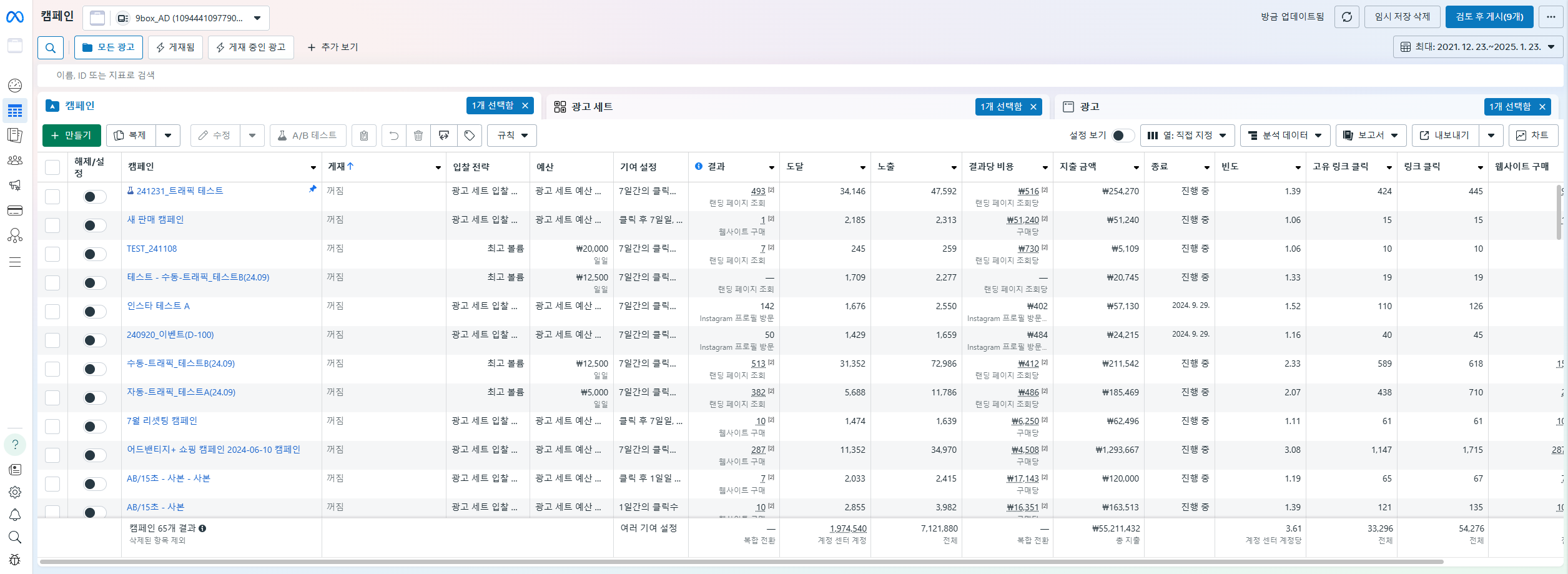
Task: Open notifications bell icon
Action: (15, 515)
